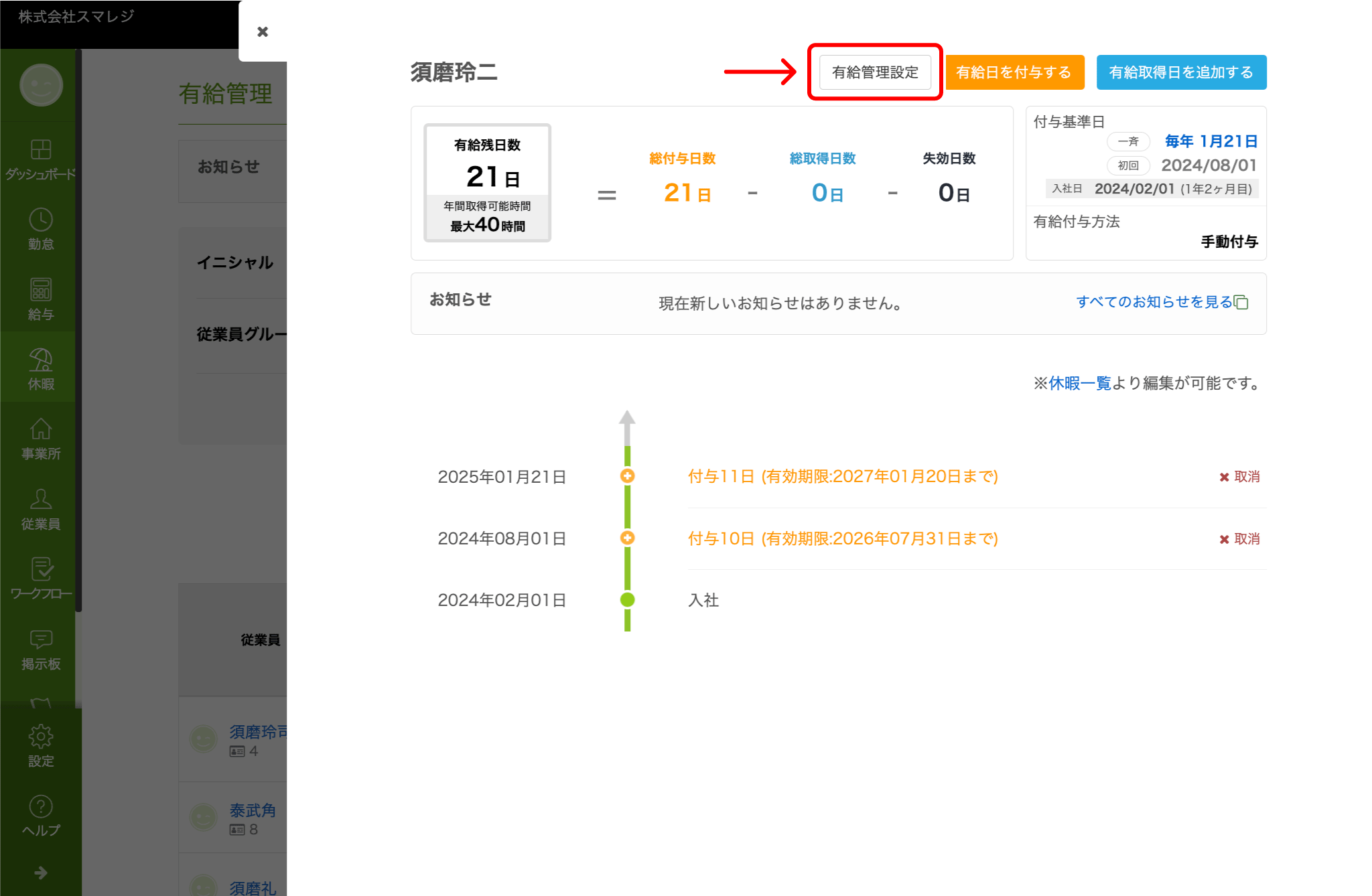
Task: Click the user avatar smiley in sidebar
Action: point(41,85)
